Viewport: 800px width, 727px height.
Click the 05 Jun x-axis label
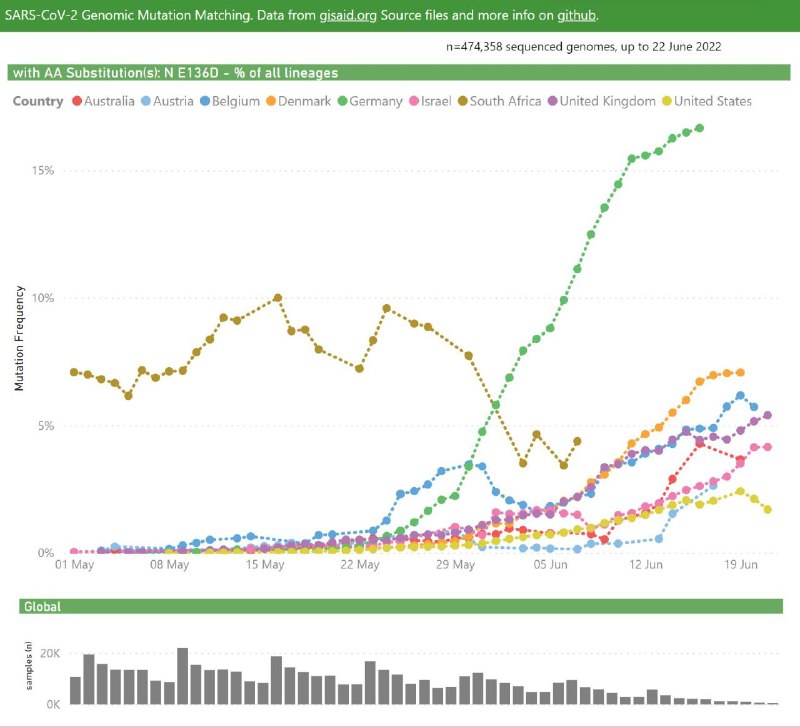click(551, 565)
